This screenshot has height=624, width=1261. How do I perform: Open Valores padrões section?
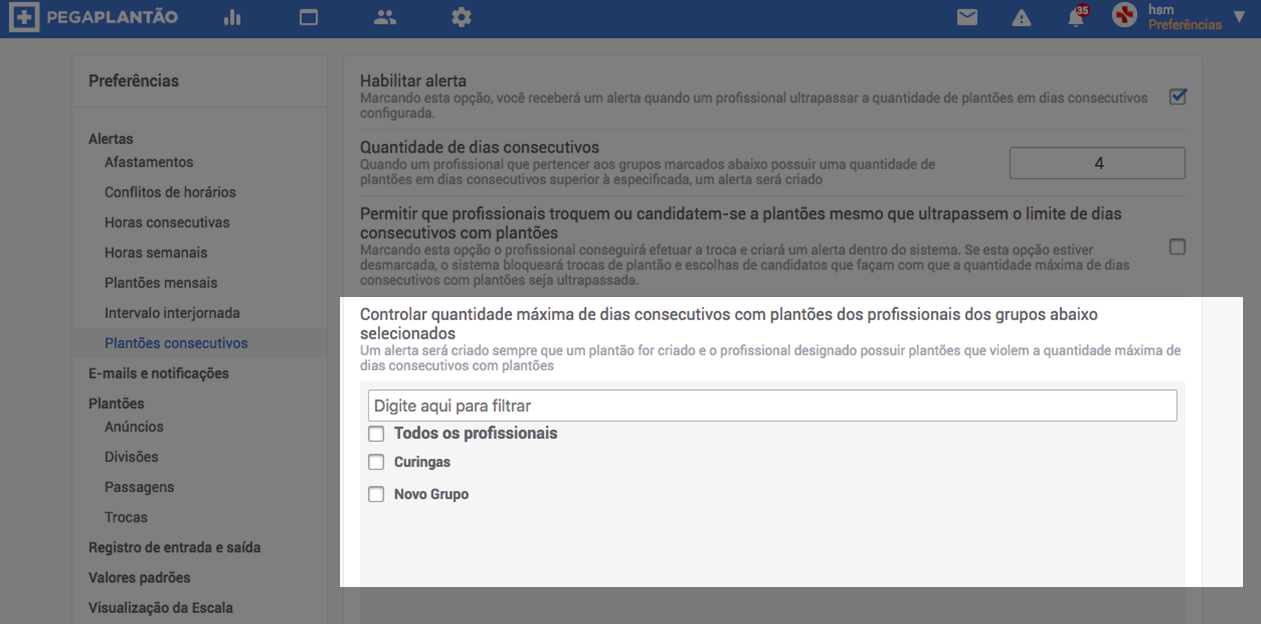(139, 577)
